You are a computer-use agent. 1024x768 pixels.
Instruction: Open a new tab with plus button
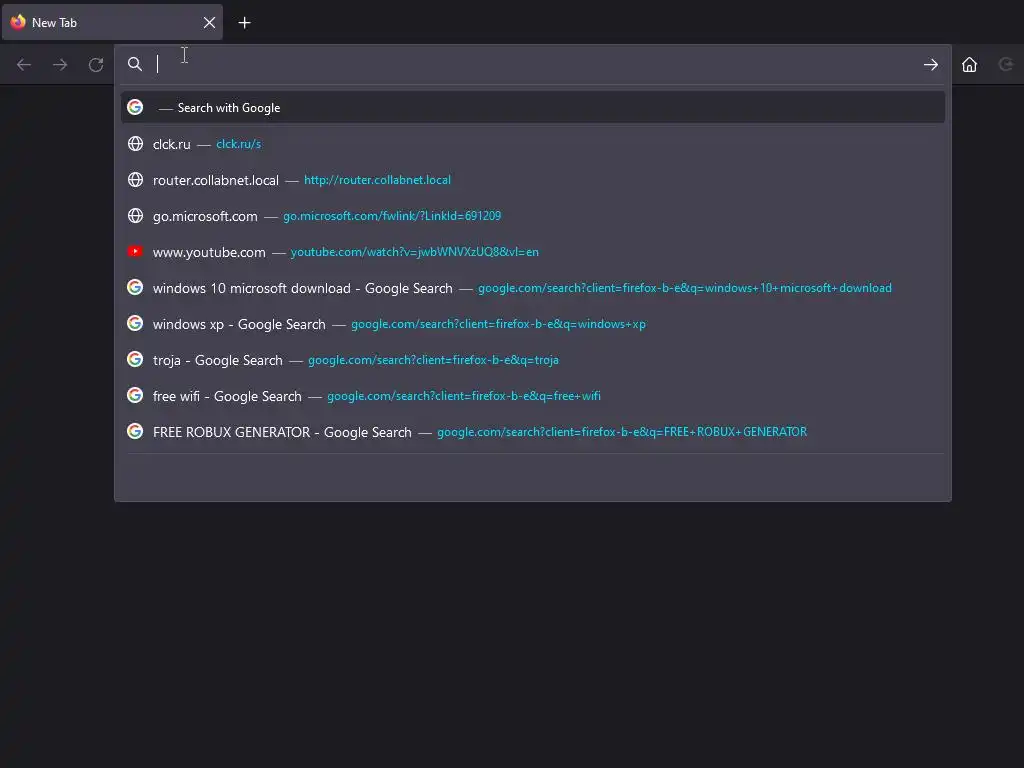(x=244, y=23)
